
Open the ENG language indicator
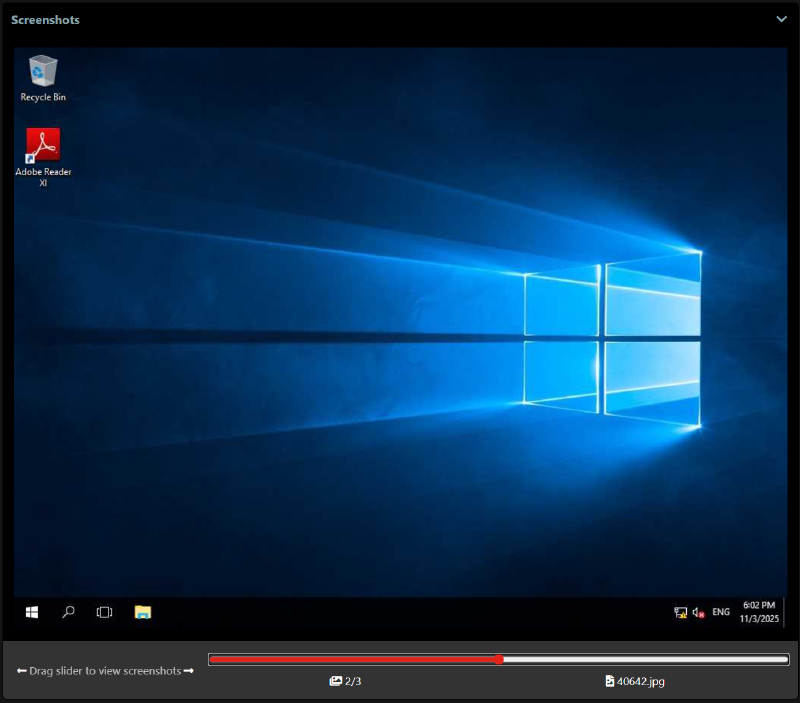tap(720, 612)
